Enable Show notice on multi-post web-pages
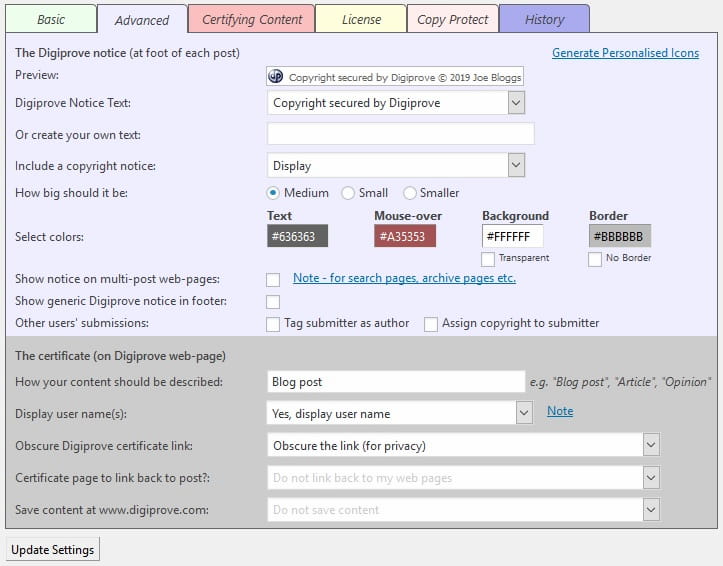 click(273, 279)
